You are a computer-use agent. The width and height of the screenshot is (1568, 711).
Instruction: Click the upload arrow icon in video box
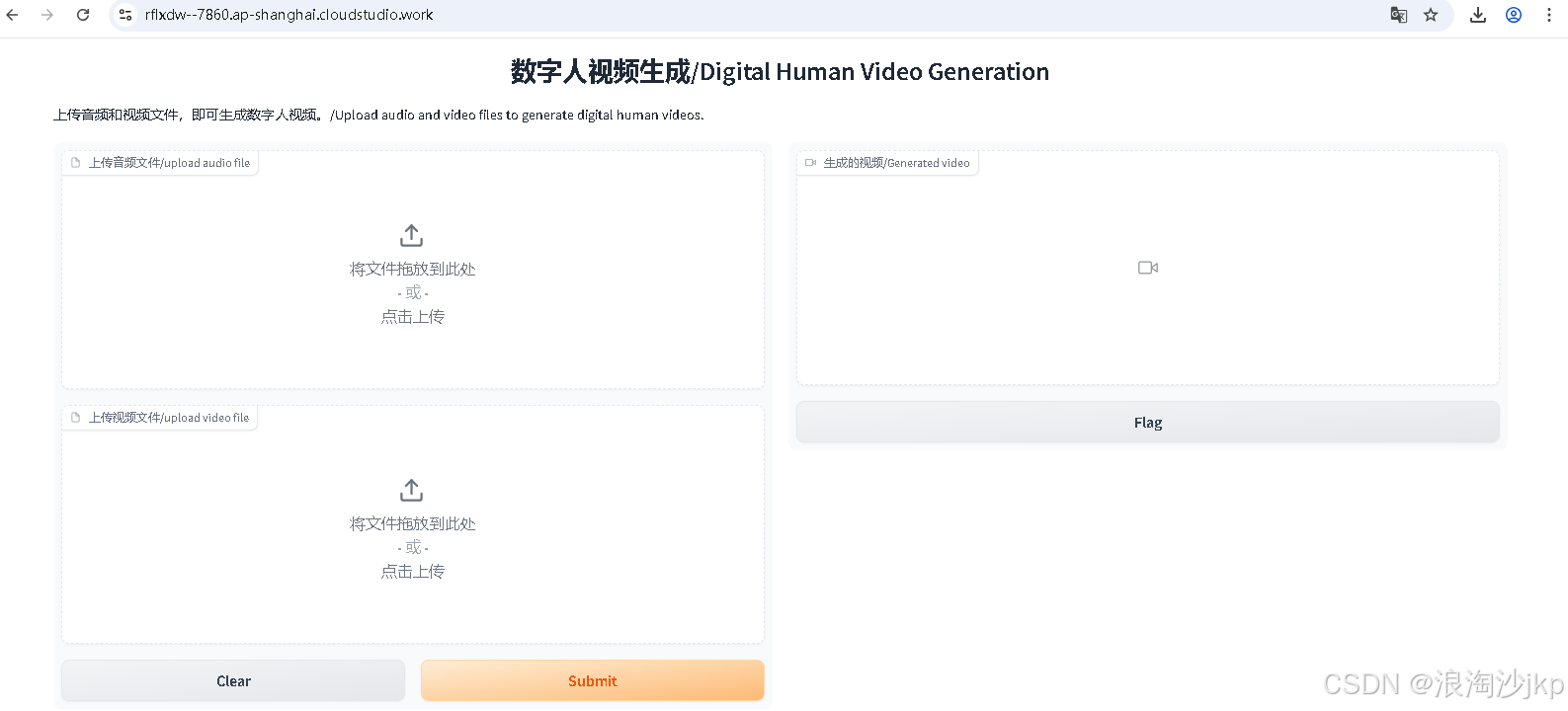click(412, 490)
